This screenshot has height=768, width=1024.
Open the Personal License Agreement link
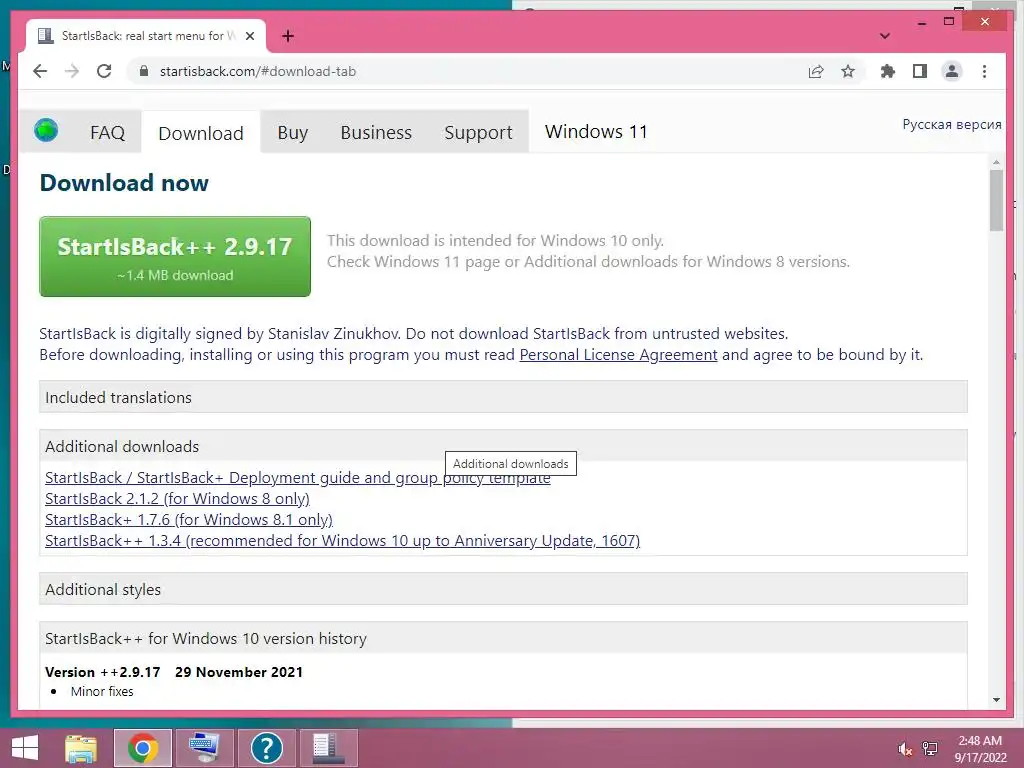point(618,355)
